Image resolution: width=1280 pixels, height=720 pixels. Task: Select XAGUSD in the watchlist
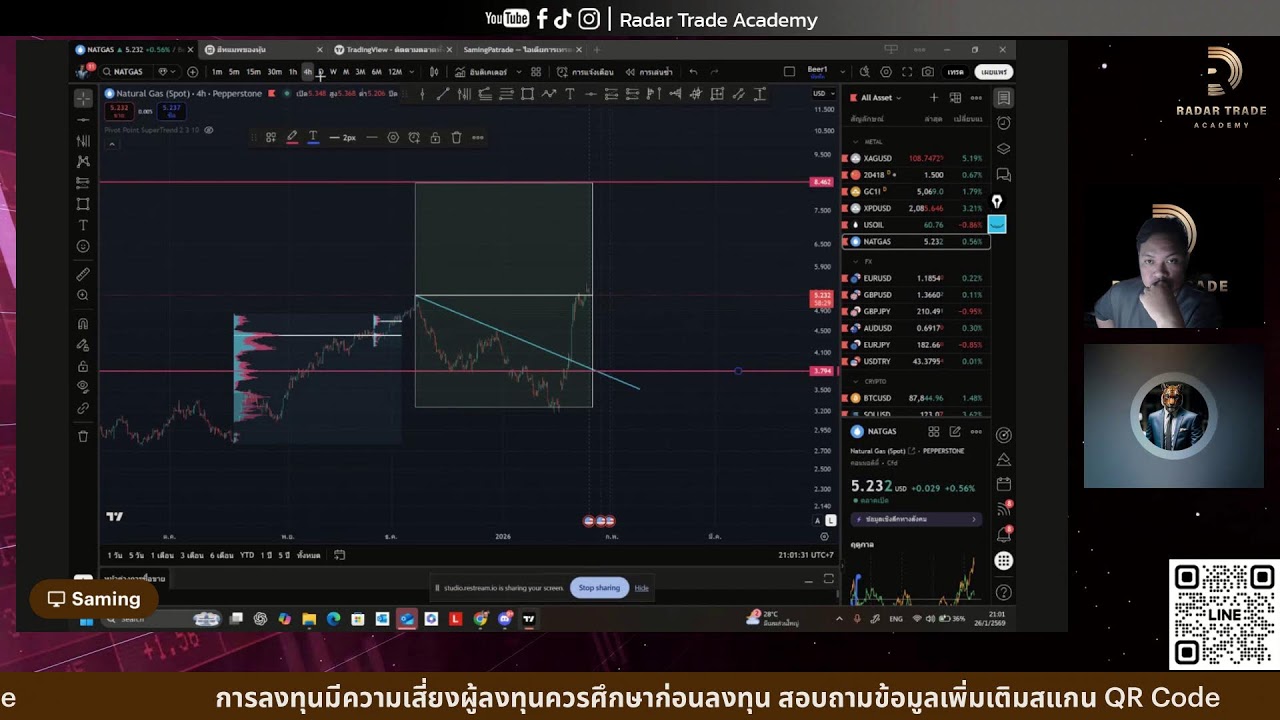pyautogui.click(x=918, y=158)
